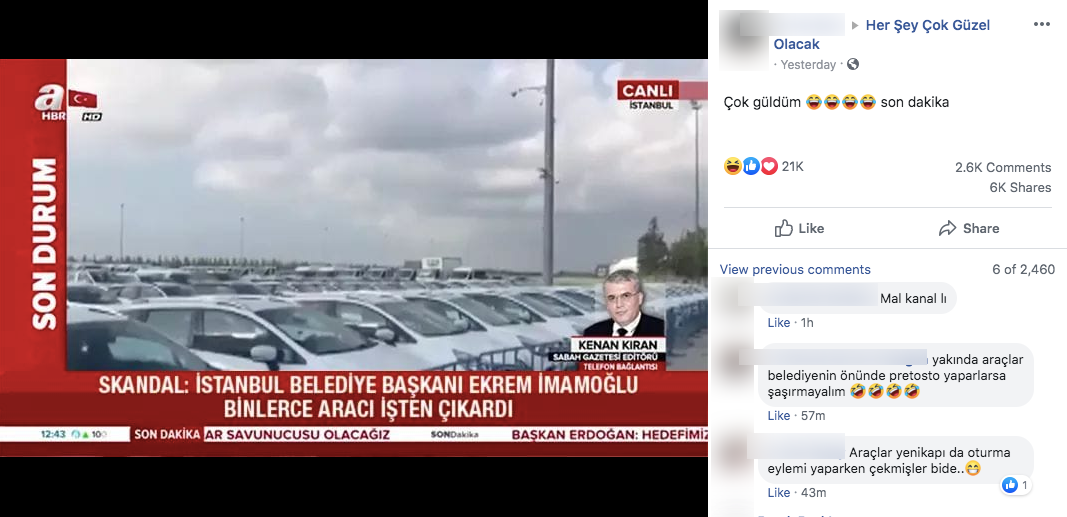Image resolution: width=1067 pixels, height=517 pixels.
Task: Click the red heart reaction icon
Action: click(769, 166)
